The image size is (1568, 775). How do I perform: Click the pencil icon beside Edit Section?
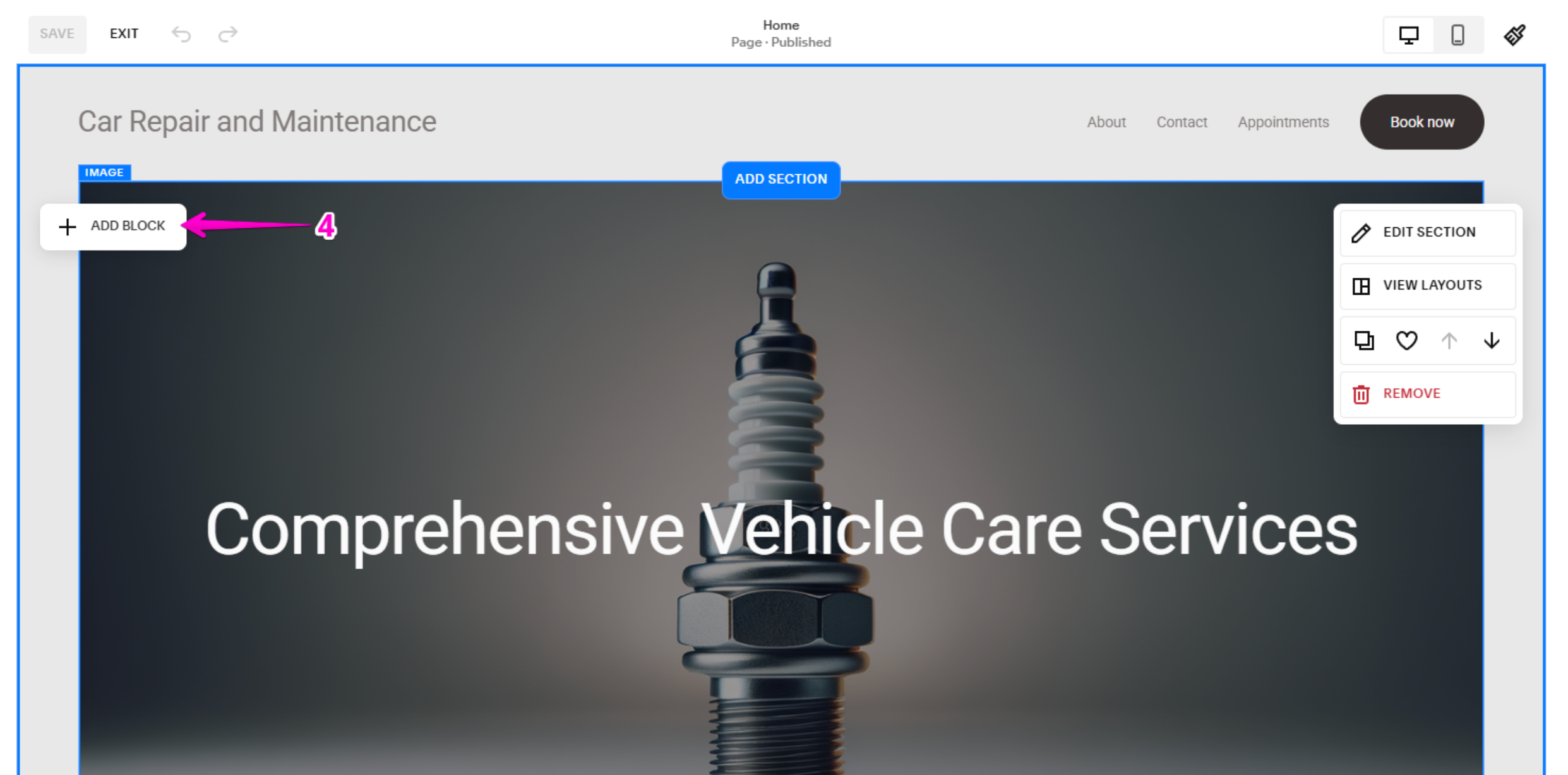point(1361,233)
